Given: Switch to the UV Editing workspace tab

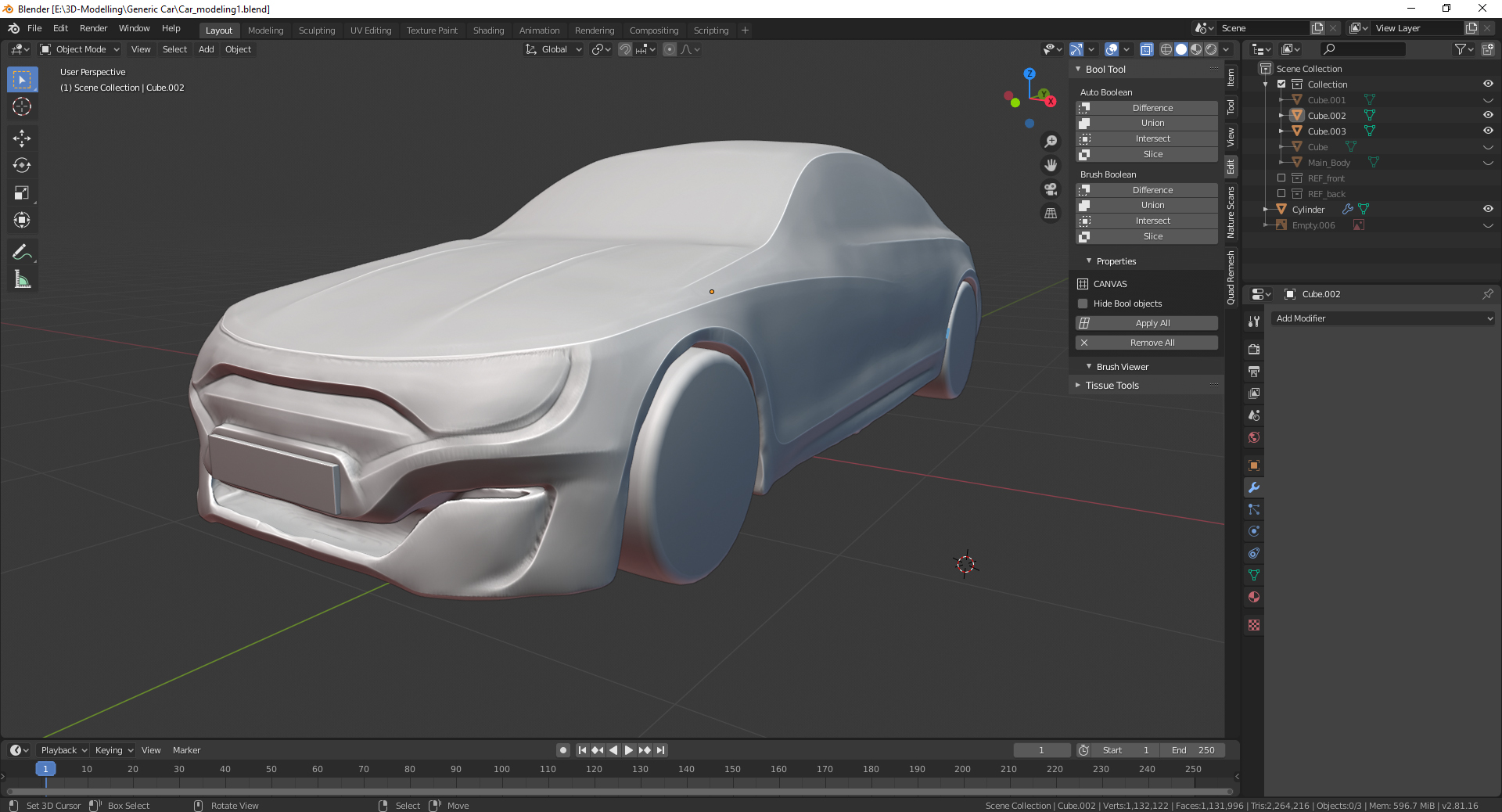Looking at the screenshot, I should point(371,31).
